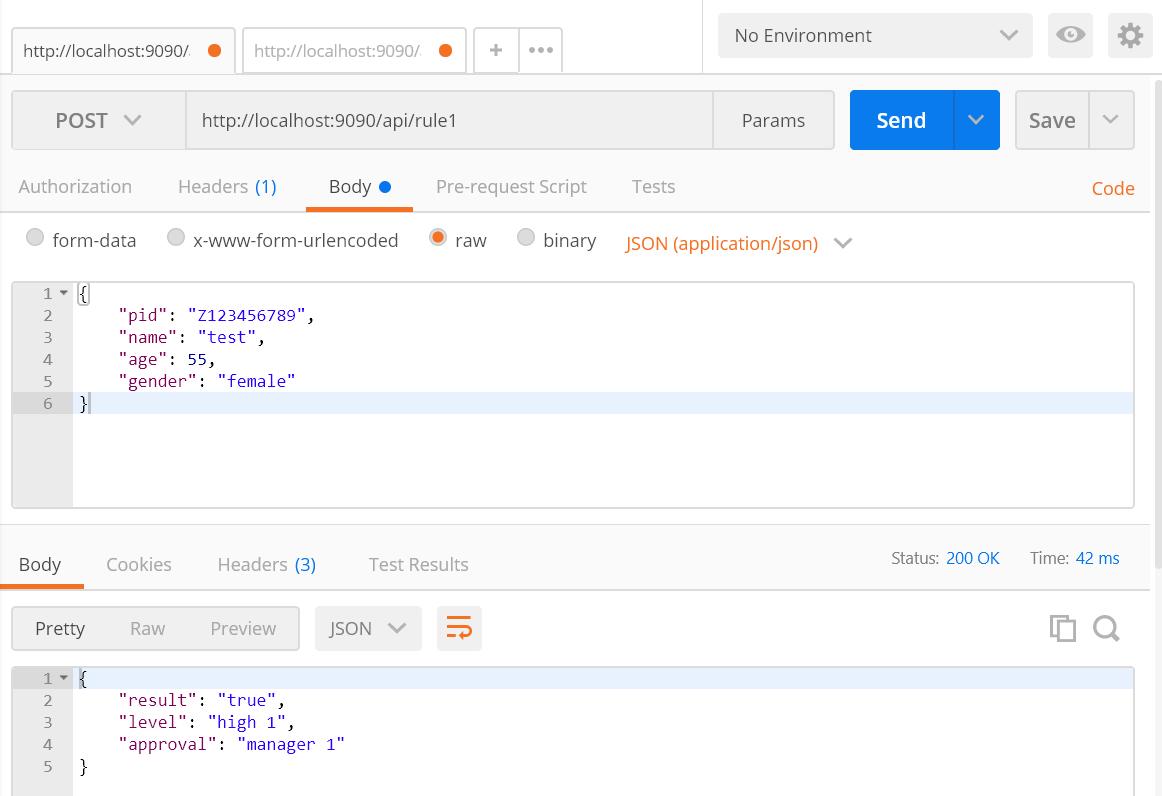1162x796 pixels.
Task: Copy response body to clipboard icon
Action: (1063, 628)
